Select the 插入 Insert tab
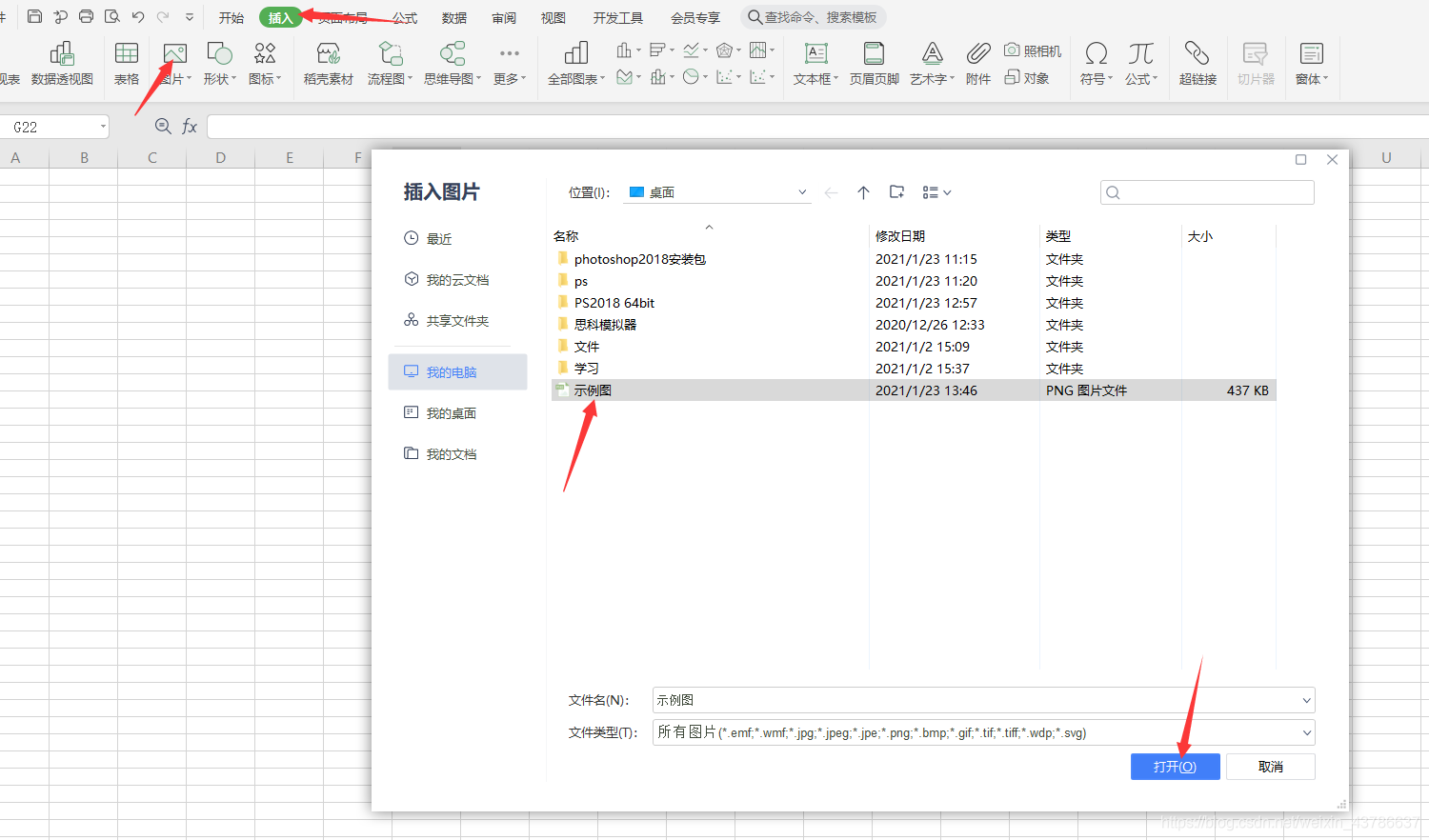Viewport: 1429px width, 840px height. (280, 17)
